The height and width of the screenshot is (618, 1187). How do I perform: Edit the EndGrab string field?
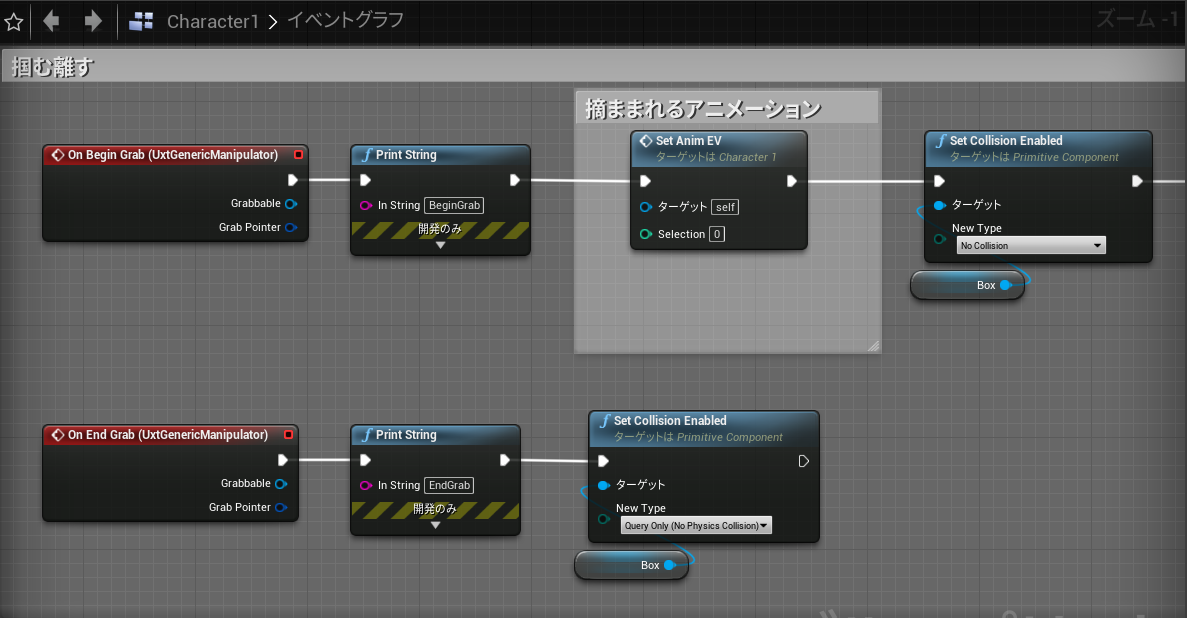coord(449,485)
